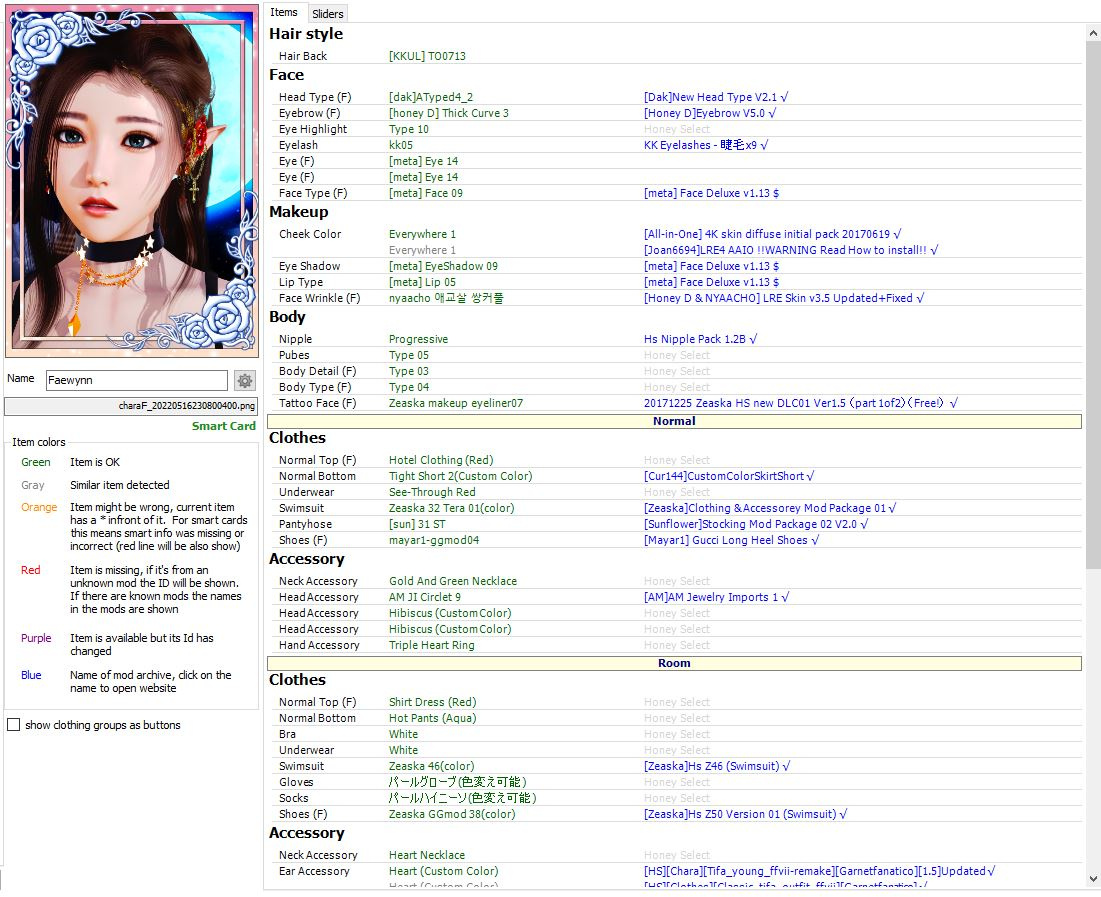1101x897 pixels.
Task: Select Gold And Green Necklace accessory
Action: coord(453,581)
